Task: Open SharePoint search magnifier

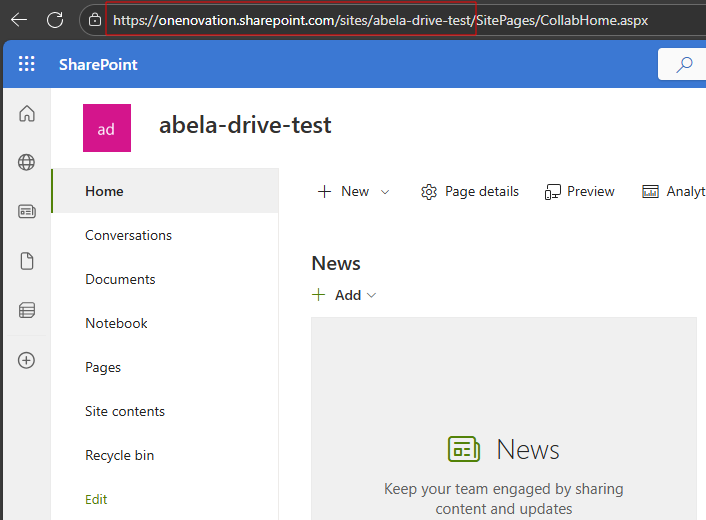Action: coord(684,64)
